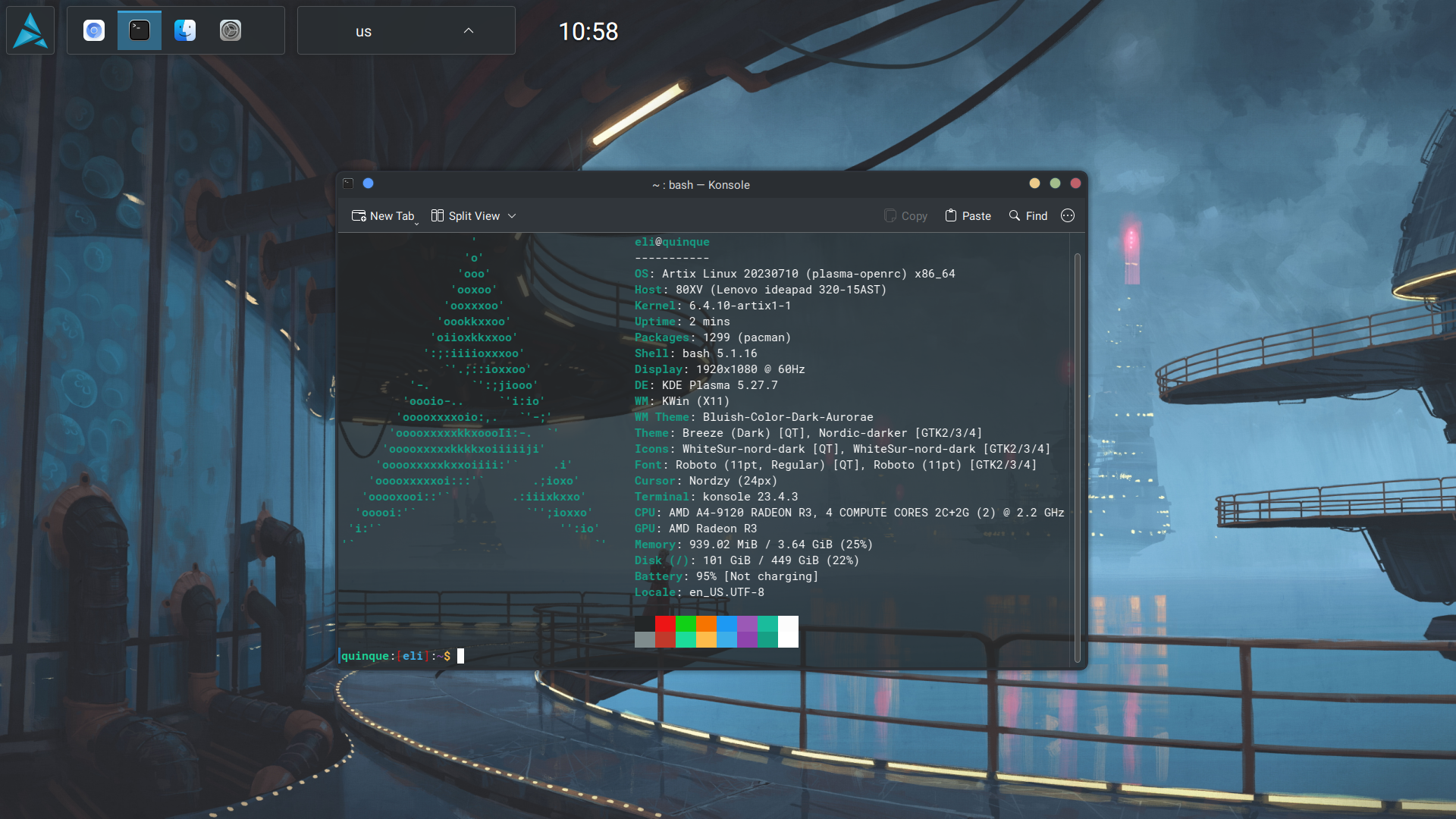Click the Artix Linux logo icon
1456x819 pixels.
tap(30, 30)
